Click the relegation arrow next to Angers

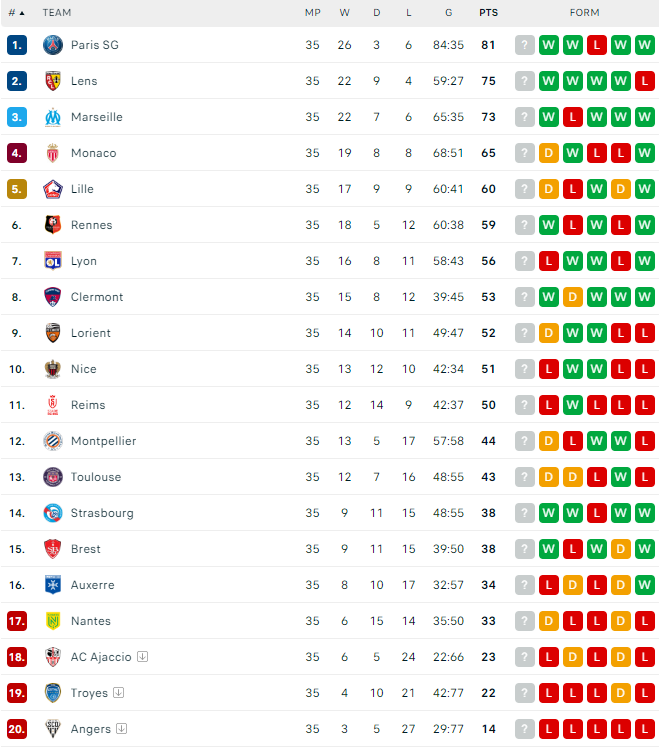pos(122,729)
